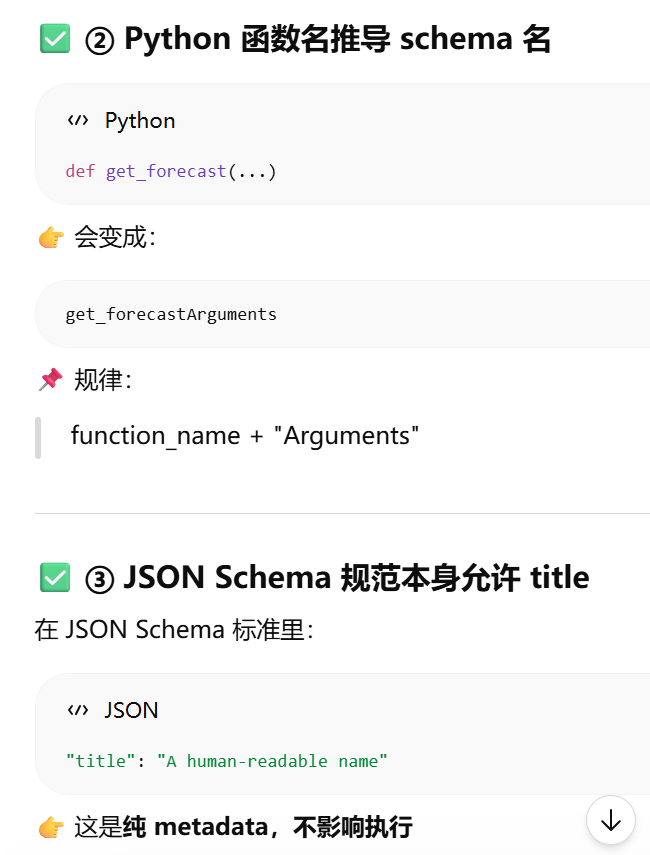Click the text 在 JSON Schema 标准里
This screenshot has height=855, width=650.
(x=174, y=630)
